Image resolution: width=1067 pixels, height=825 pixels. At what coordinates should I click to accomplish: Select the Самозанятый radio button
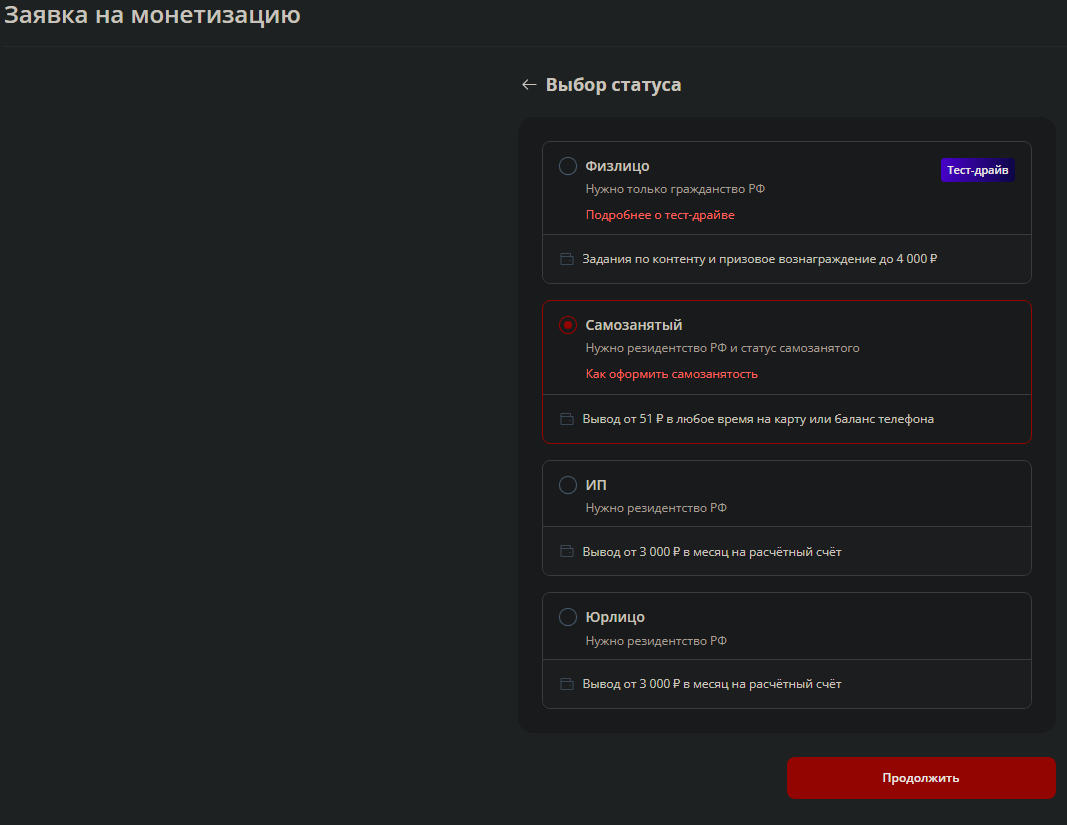coord(568,325)
